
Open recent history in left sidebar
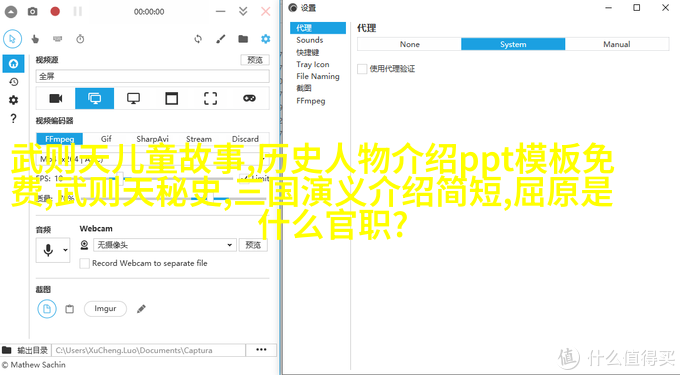click(x=13, y=82)
